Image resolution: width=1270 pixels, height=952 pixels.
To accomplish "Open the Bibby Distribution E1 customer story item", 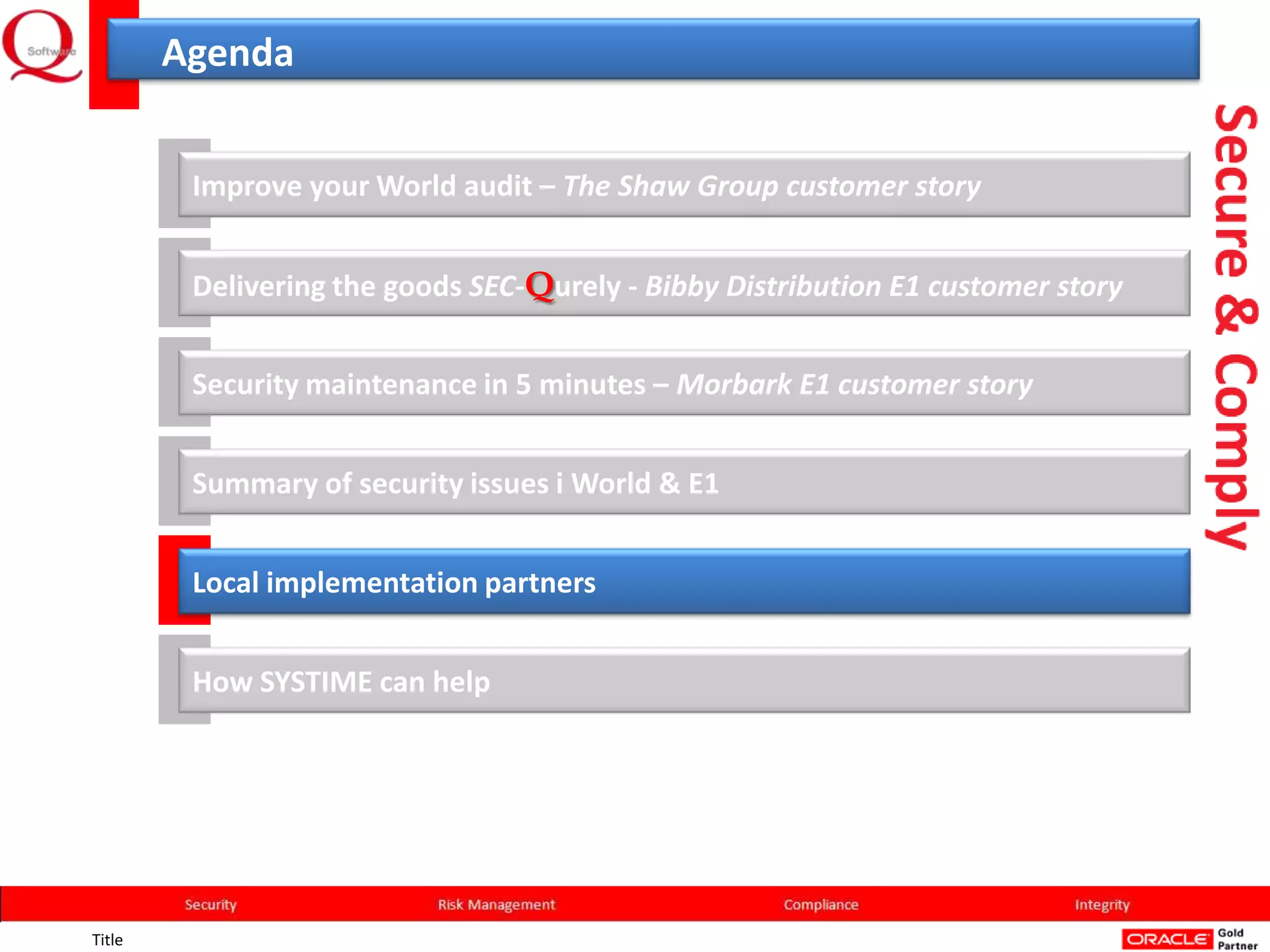I will pyautogui.click(x=684, y=284).
